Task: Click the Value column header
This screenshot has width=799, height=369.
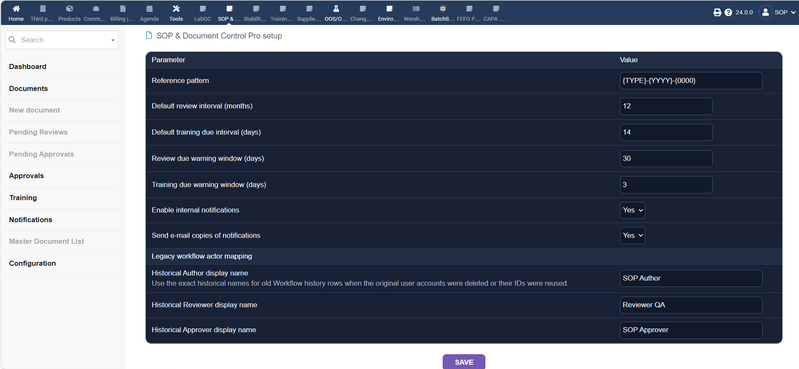Action: 628,60
